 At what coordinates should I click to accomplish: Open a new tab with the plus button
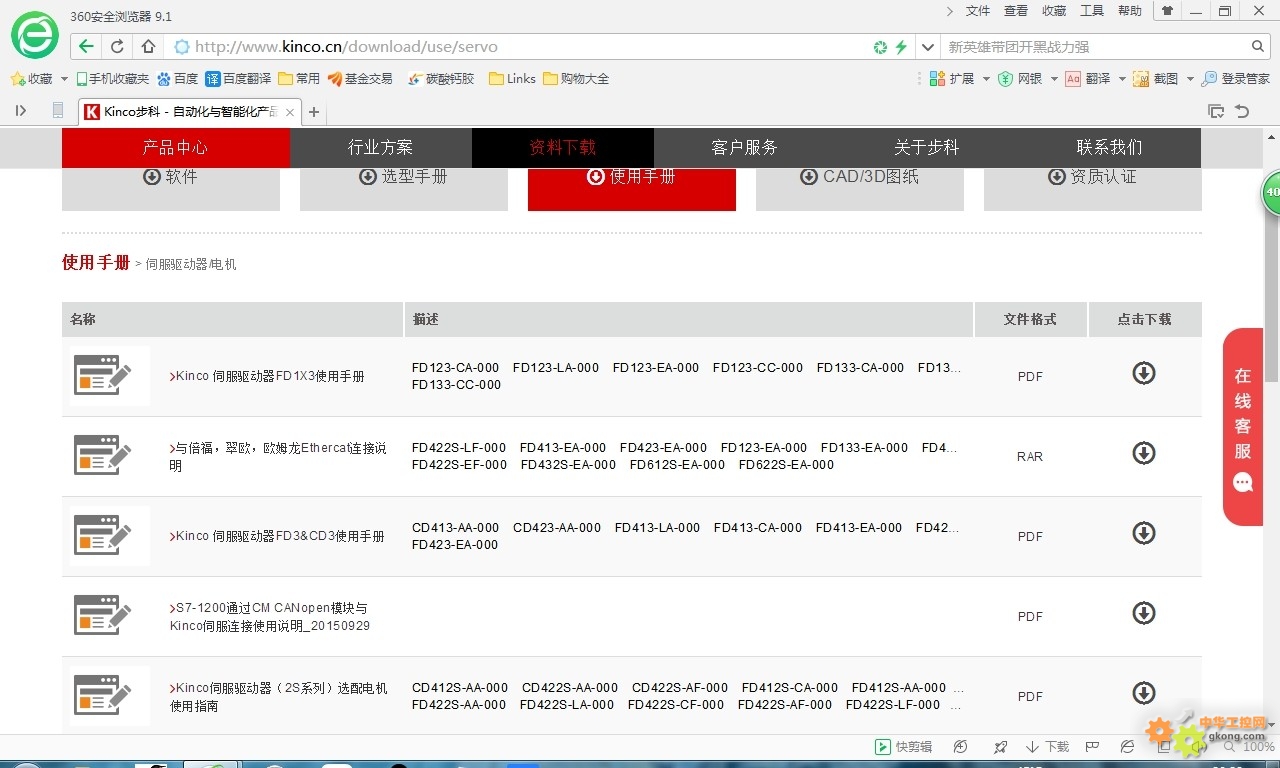314,112
